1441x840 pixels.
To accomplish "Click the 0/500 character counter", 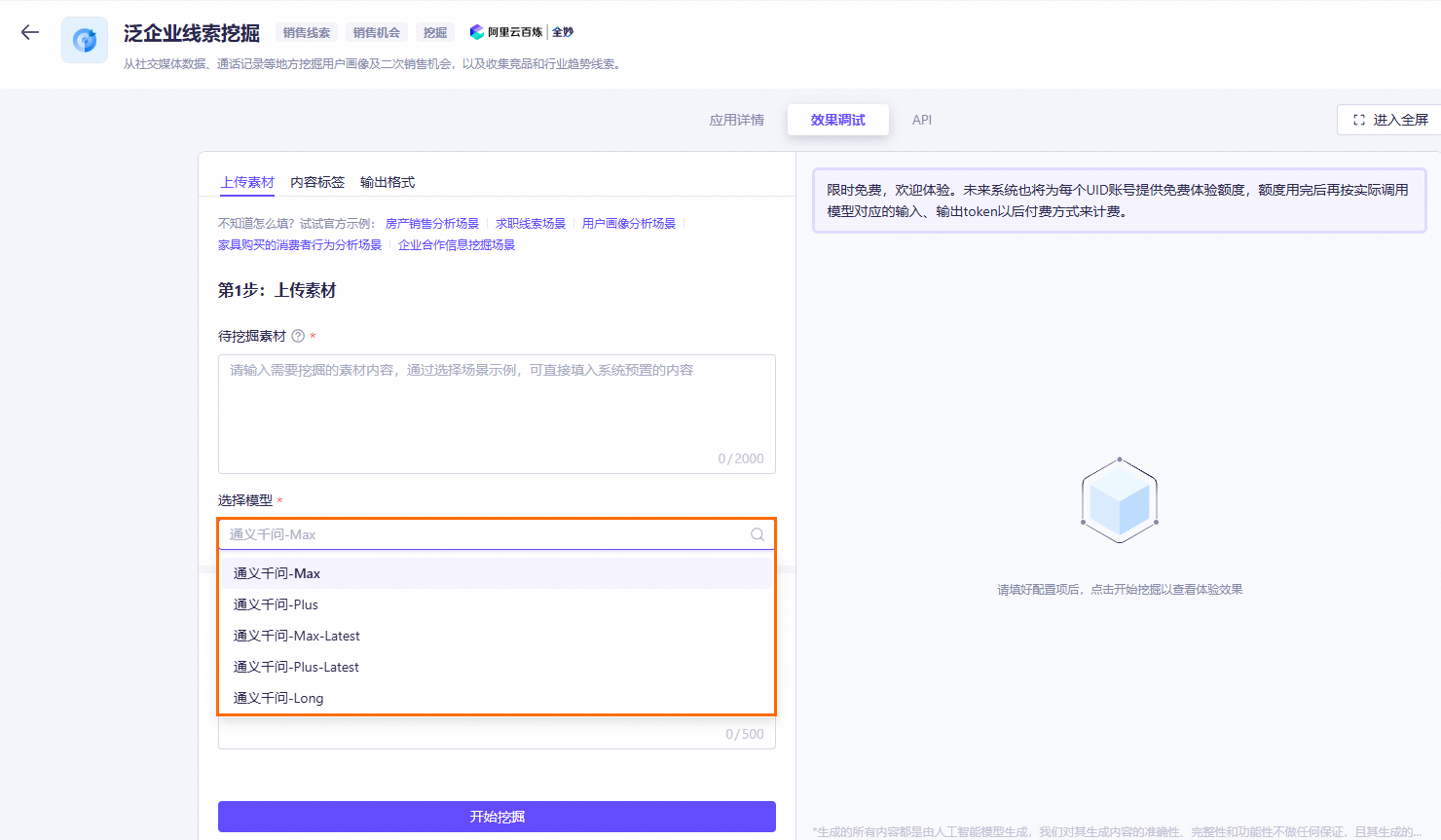I will (745, 734).
